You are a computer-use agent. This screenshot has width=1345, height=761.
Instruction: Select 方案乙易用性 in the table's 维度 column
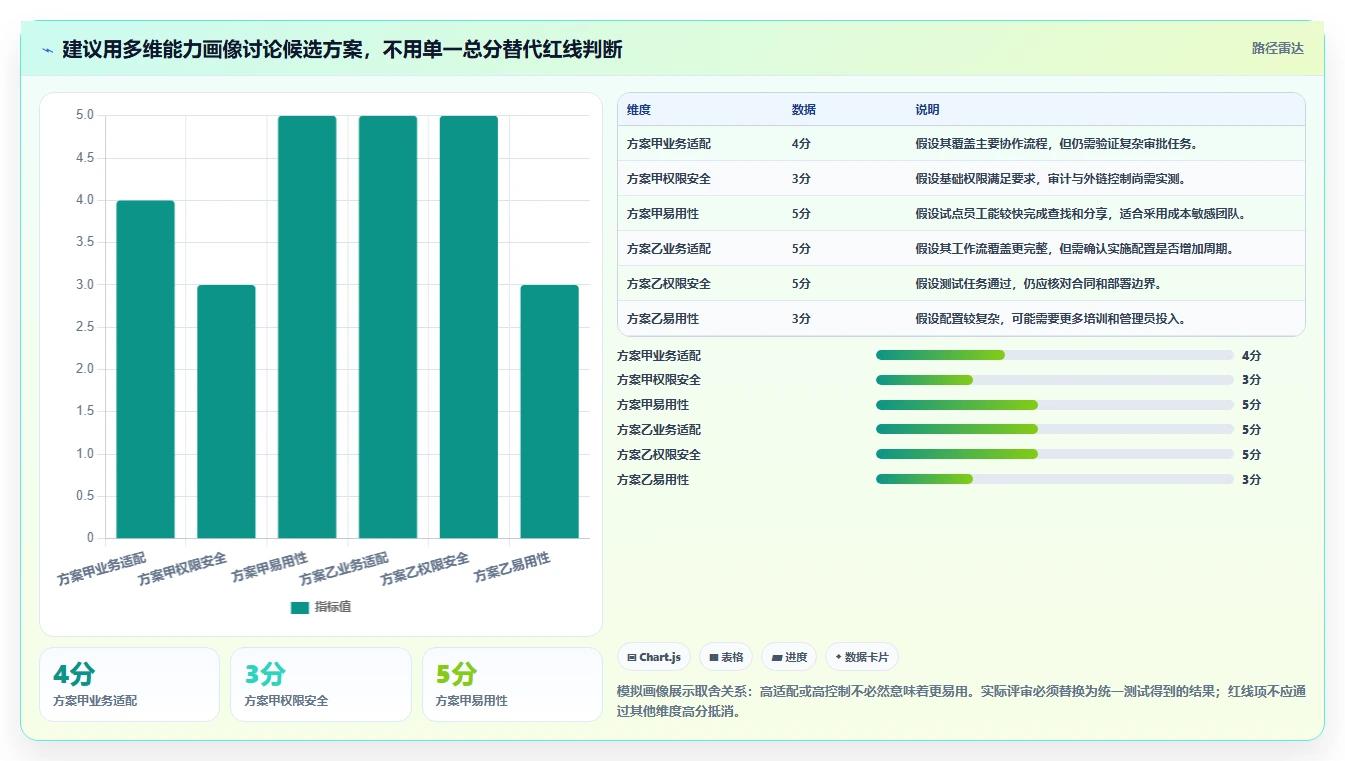pos(663,319)
